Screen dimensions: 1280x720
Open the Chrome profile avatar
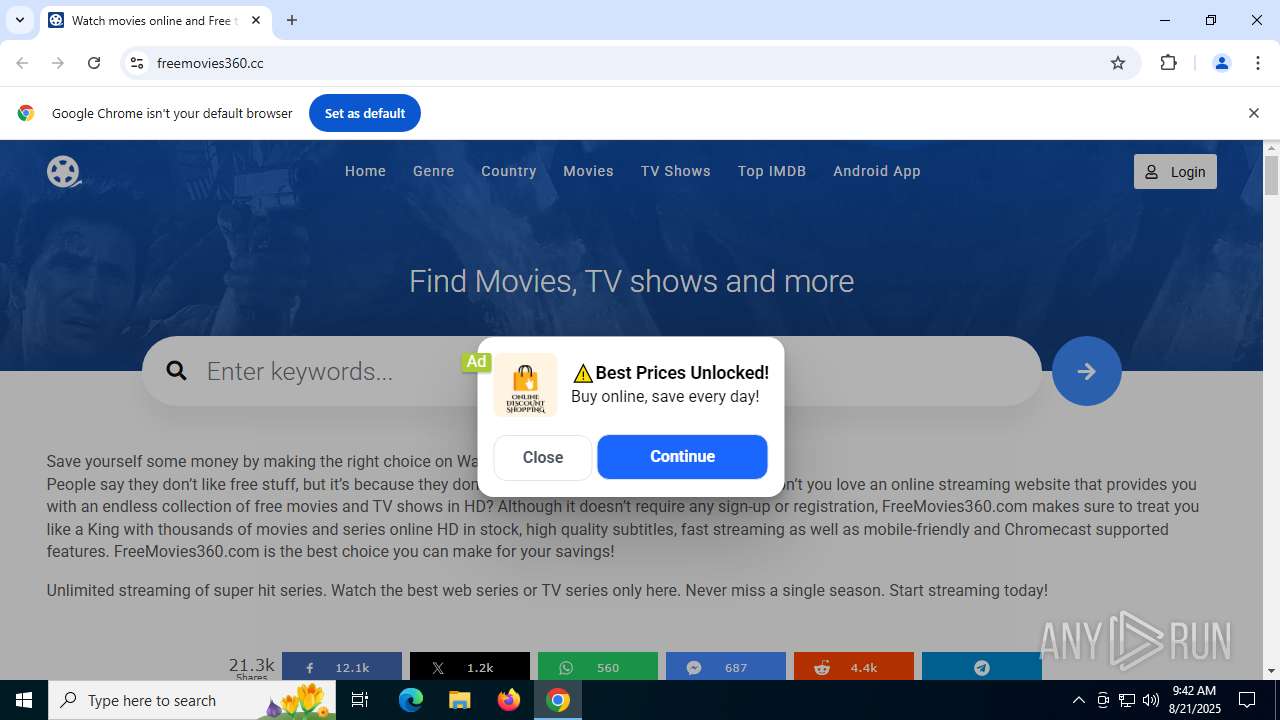pyautogui.click(x=1221, y=63)
